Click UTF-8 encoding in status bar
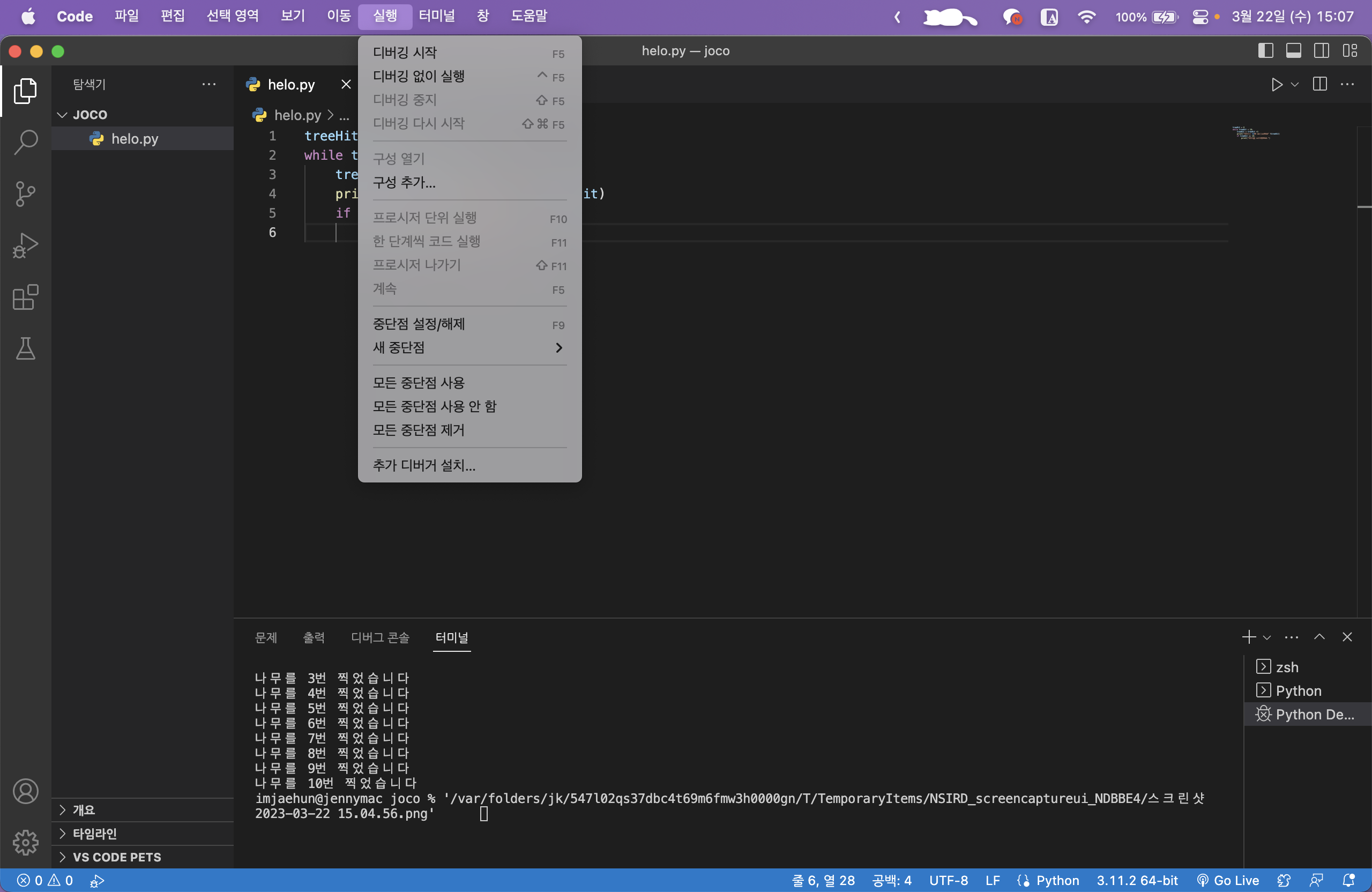Screen dimensions: 1372x892 [x=948, y=880]
